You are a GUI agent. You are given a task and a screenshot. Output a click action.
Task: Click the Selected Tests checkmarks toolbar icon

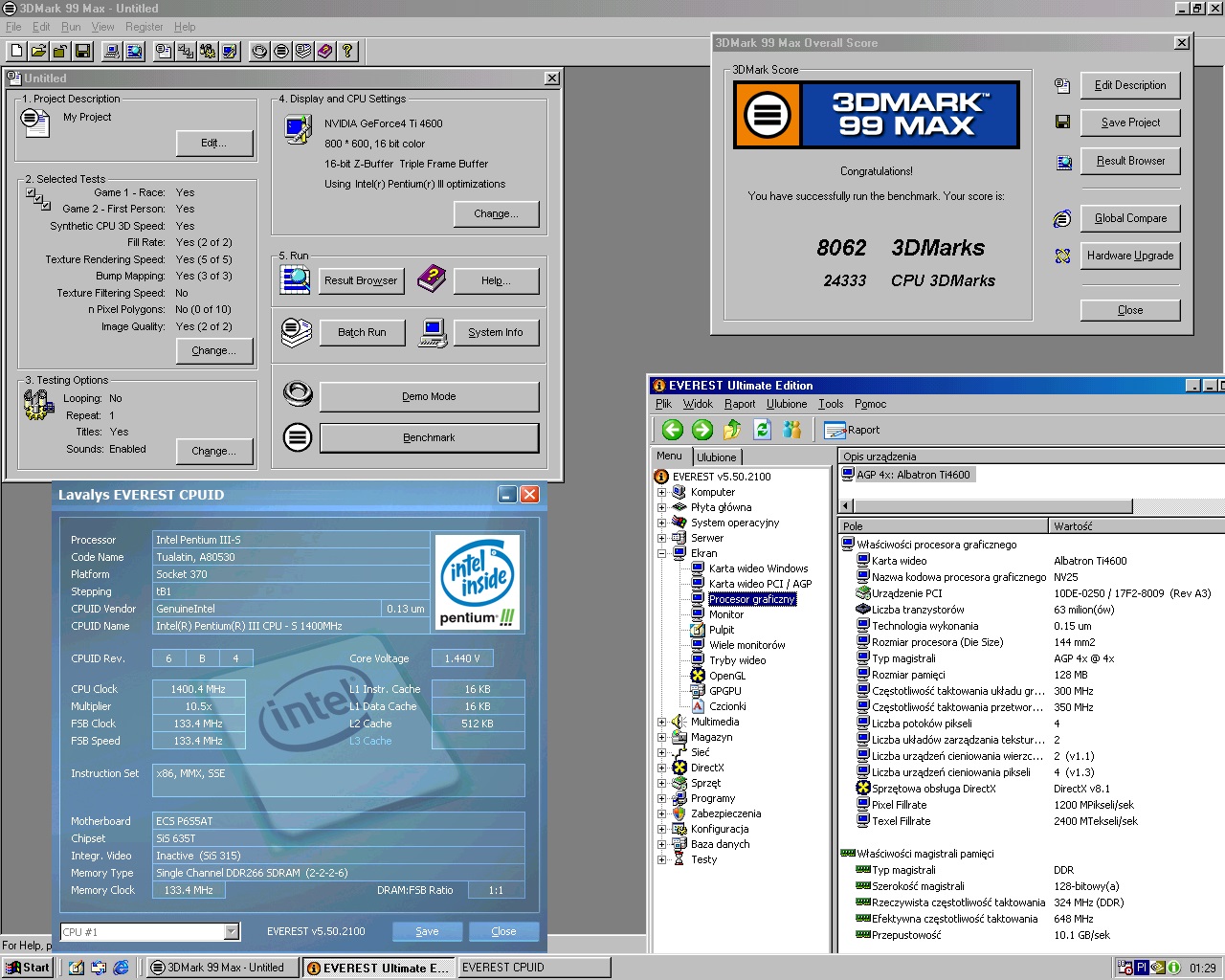click(x=186, y=51)
